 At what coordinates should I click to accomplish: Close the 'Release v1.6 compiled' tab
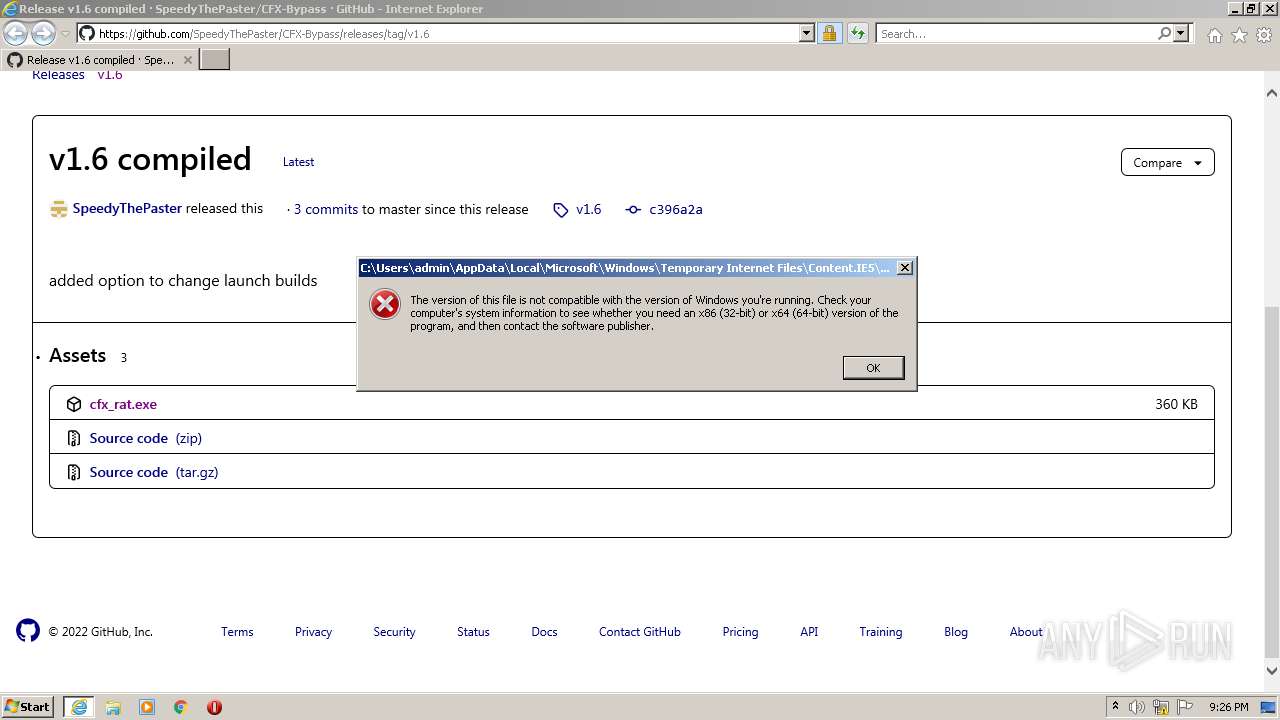point(188,60)
